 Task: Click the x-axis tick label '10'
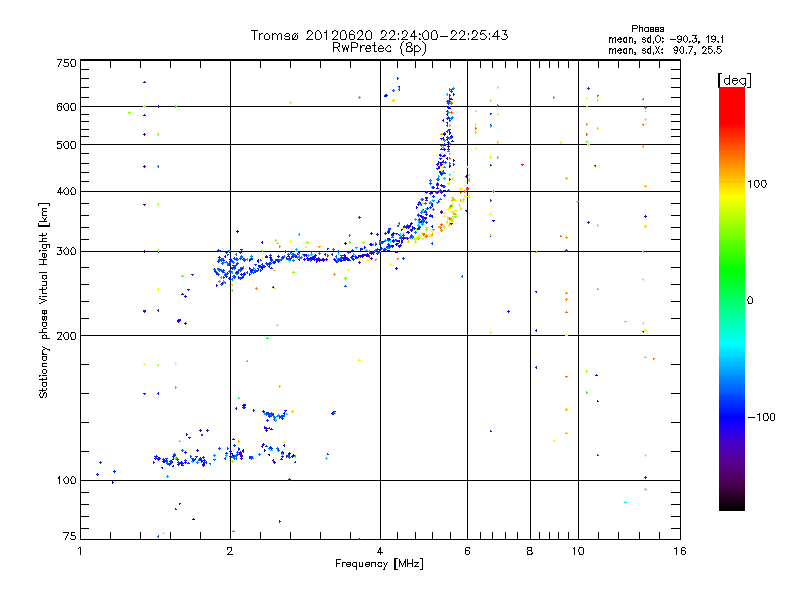tap(578, 551)
